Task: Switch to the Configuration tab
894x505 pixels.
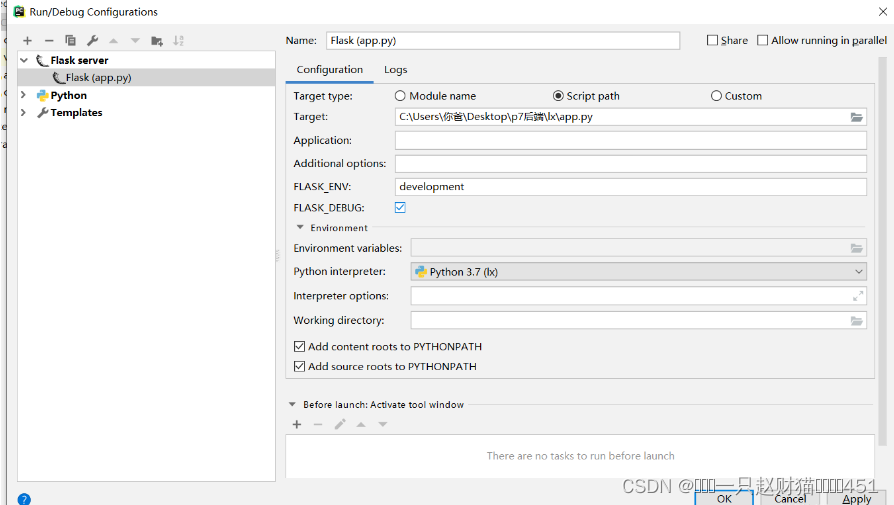Action: tap(330, 70)
